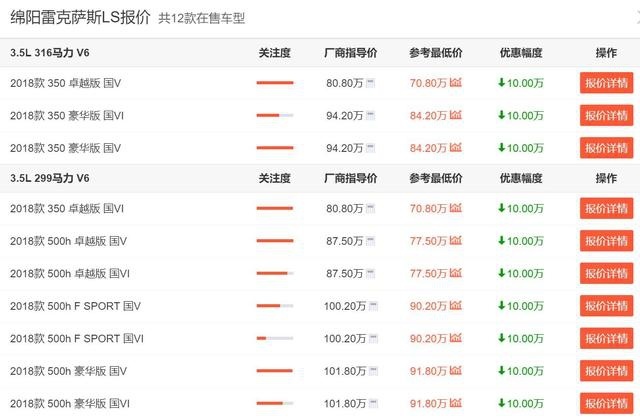Open the 2018款 500h 豪华版 国V model link
This screenshot has width=640, height=419.
[69, 371]
